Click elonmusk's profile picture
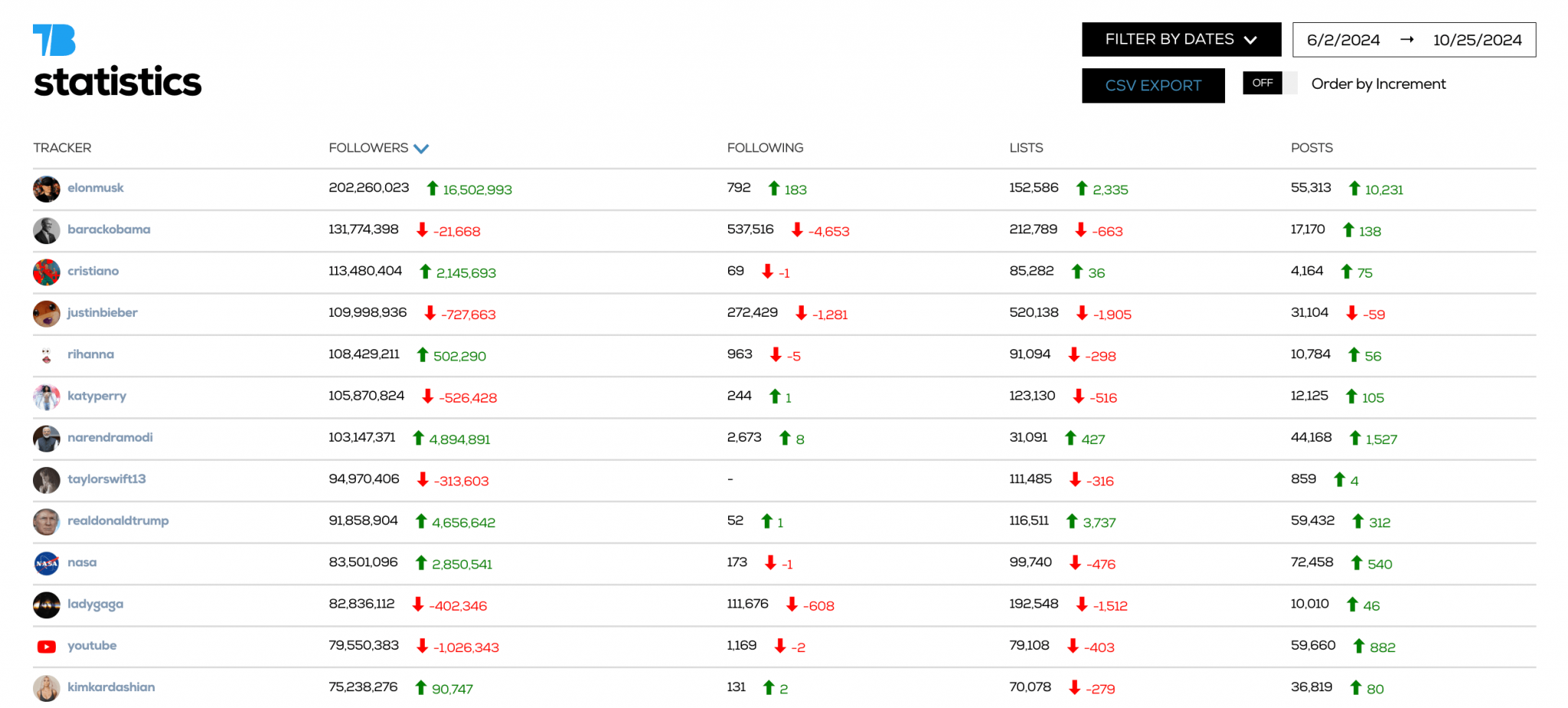The image size is (1568, 708). pos(47,189)
